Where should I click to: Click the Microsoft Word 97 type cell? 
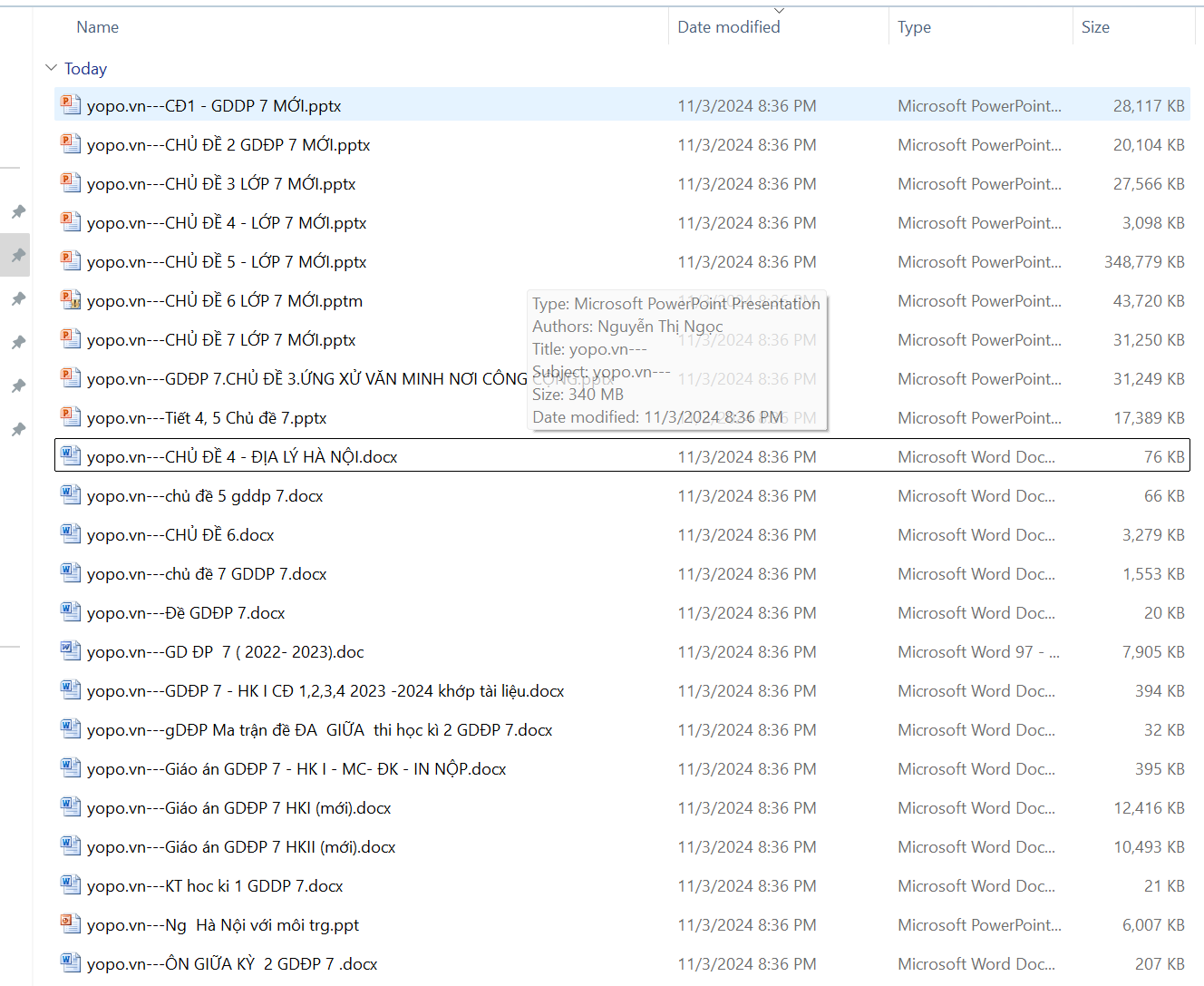(978, 652)
